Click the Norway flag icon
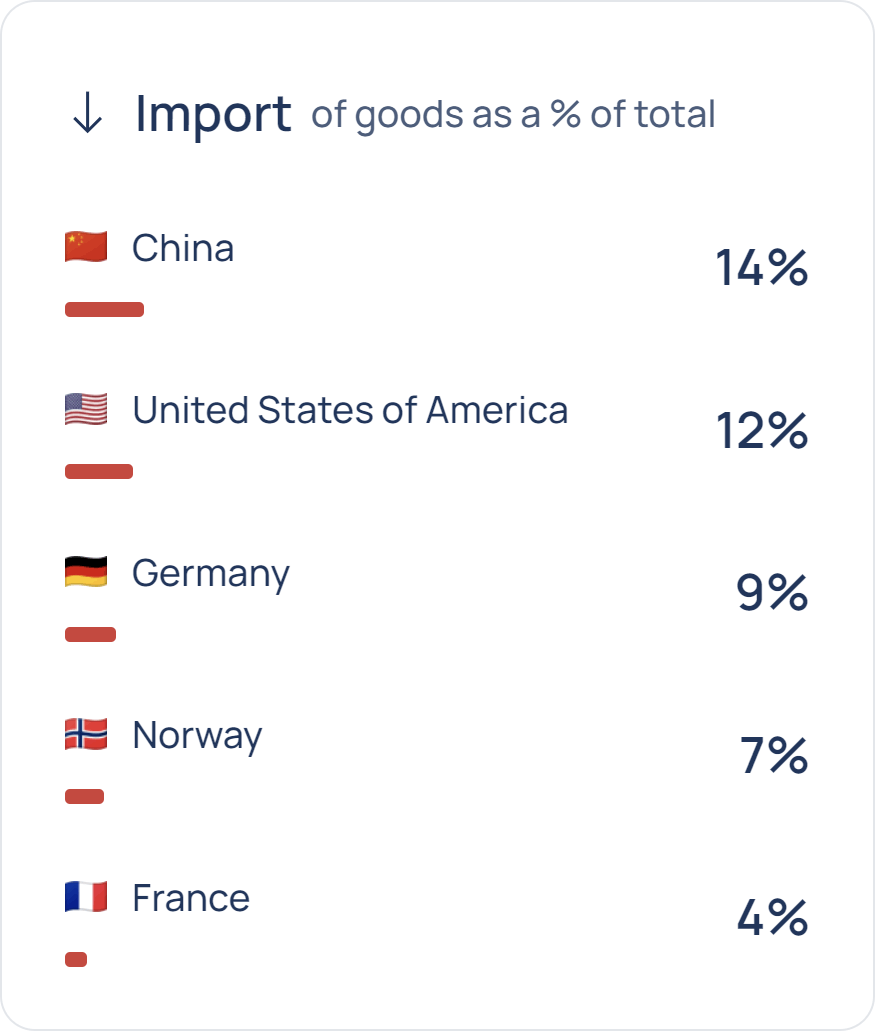875x1031 pixels. click(x=86, y=735)
